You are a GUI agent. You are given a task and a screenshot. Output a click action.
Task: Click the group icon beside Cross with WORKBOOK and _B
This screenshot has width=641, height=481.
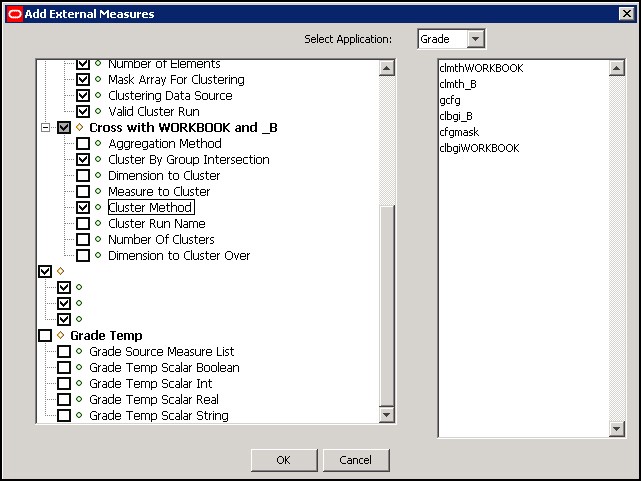tap(80, 127)
